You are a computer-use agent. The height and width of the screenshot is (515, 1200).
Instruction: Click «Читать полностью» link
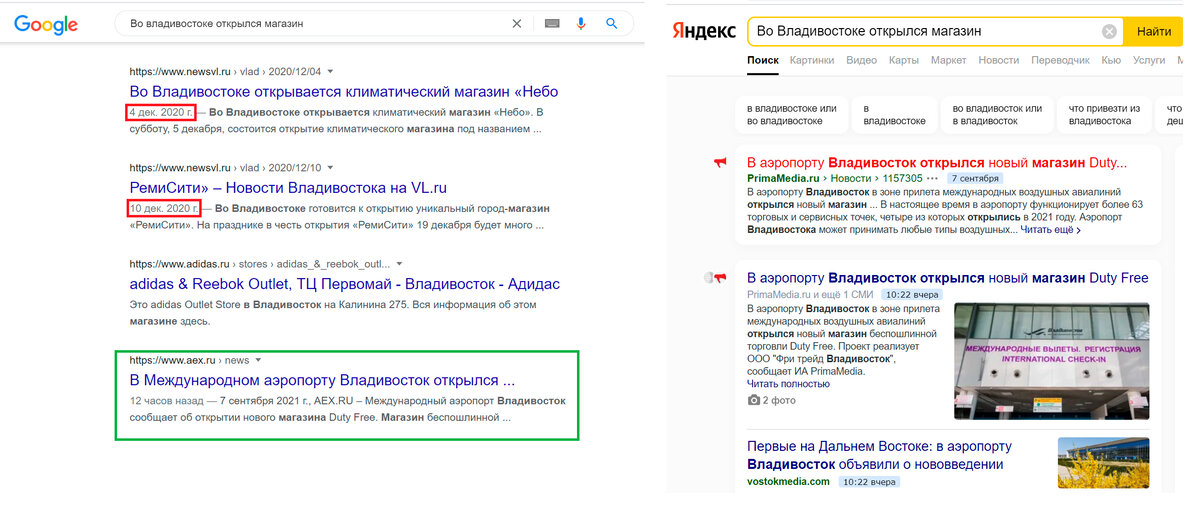788,383
